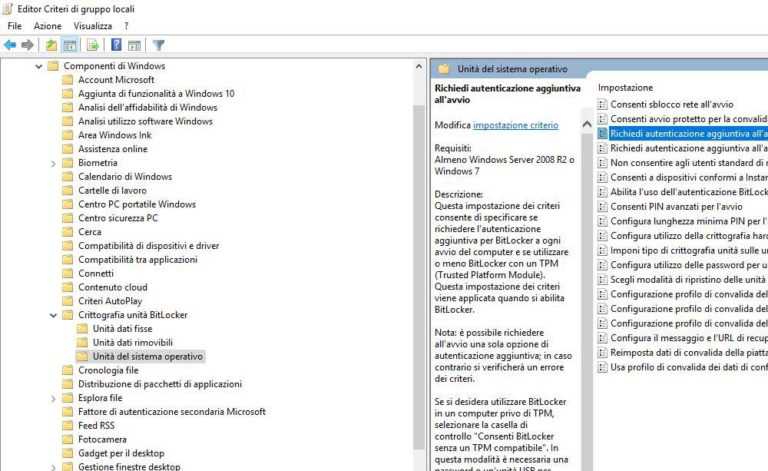Toggle the action pane toolbar icon

[x=134, y=46]
